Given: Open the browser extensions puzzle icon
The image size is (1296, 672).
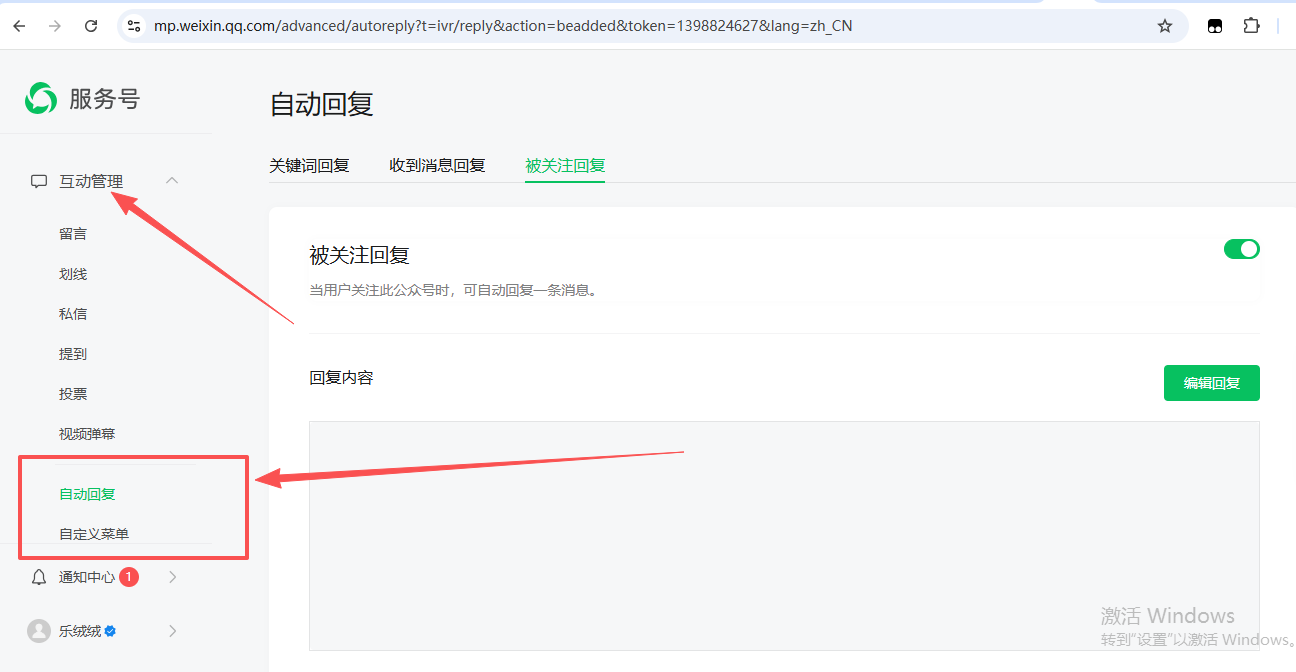Looking at the screenshot, I should 1251,26.
